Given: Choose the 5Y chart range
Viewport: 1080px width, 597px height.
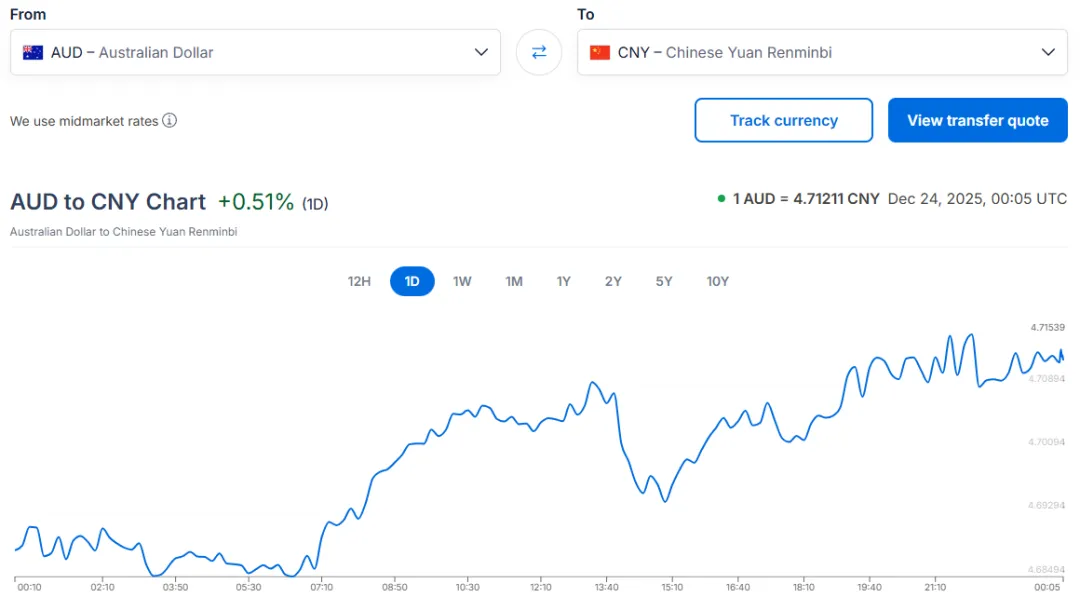Looking at the screenshot, I should (664, 281).
